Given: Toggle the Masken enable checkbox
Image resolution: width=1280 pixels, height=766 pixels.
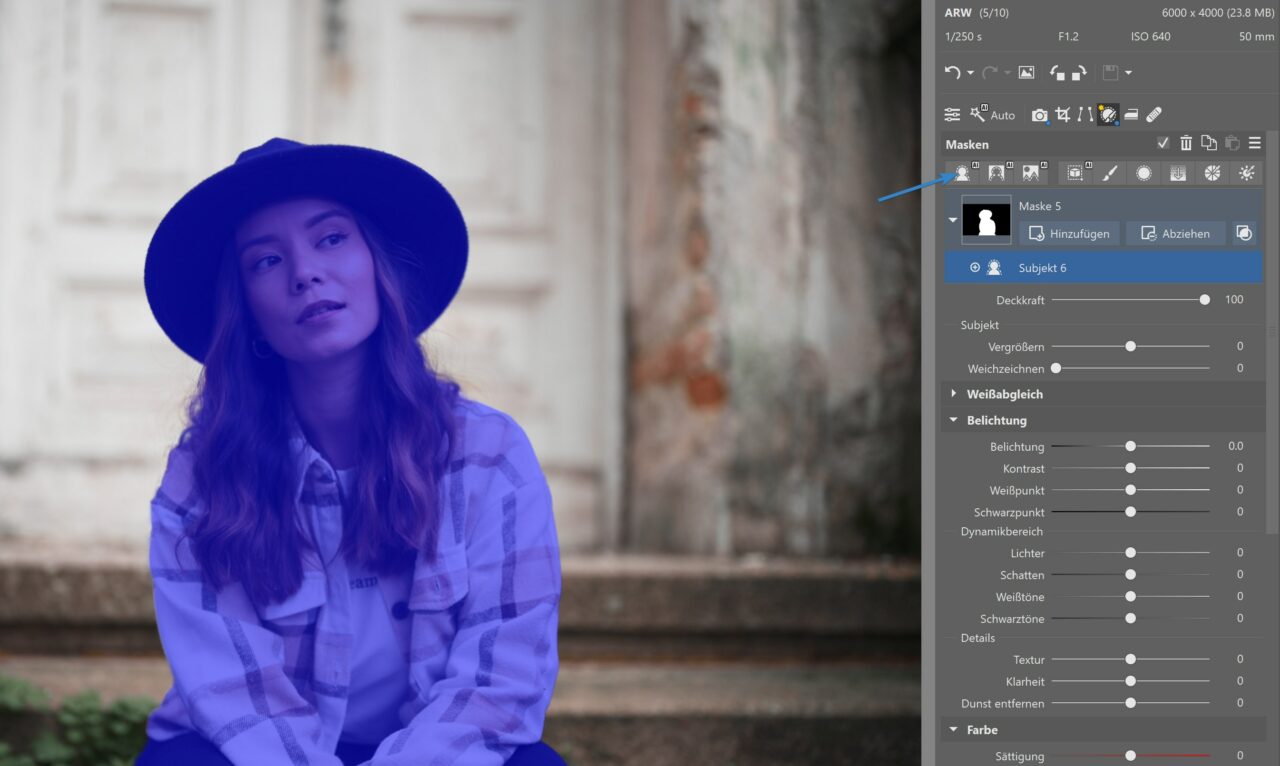Looking at the screenshot, I should [x=1162, y=144].
